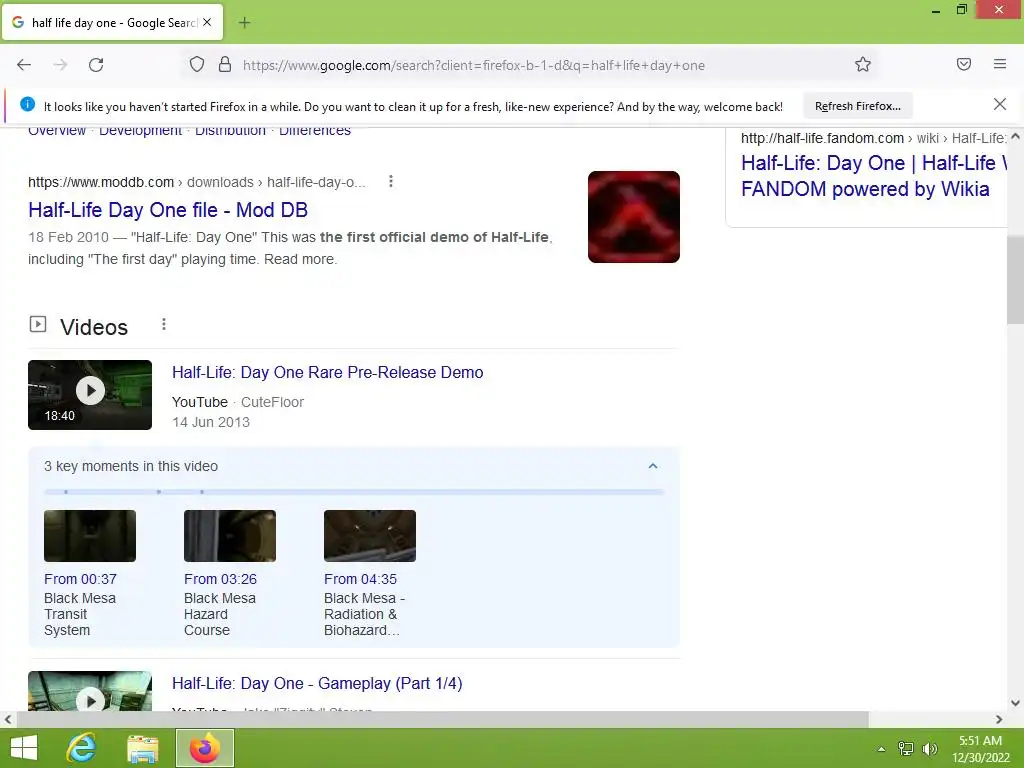The image size is (1024, 768).
Task: Open the 'Half-Life: Day One | Half-Life' Fandom link
Action: (873, 176)
